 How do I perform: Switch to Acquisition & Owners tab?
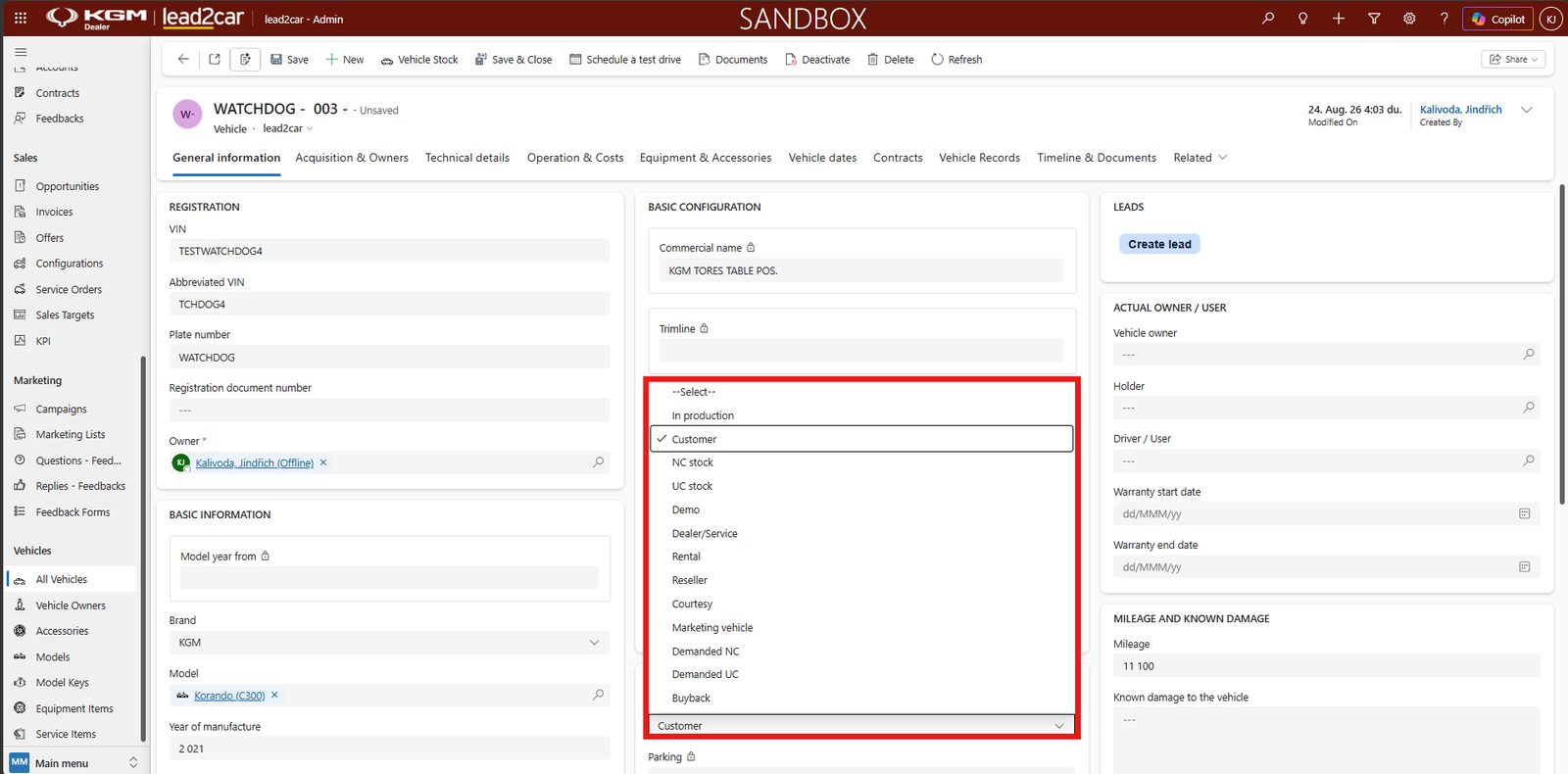352,158
